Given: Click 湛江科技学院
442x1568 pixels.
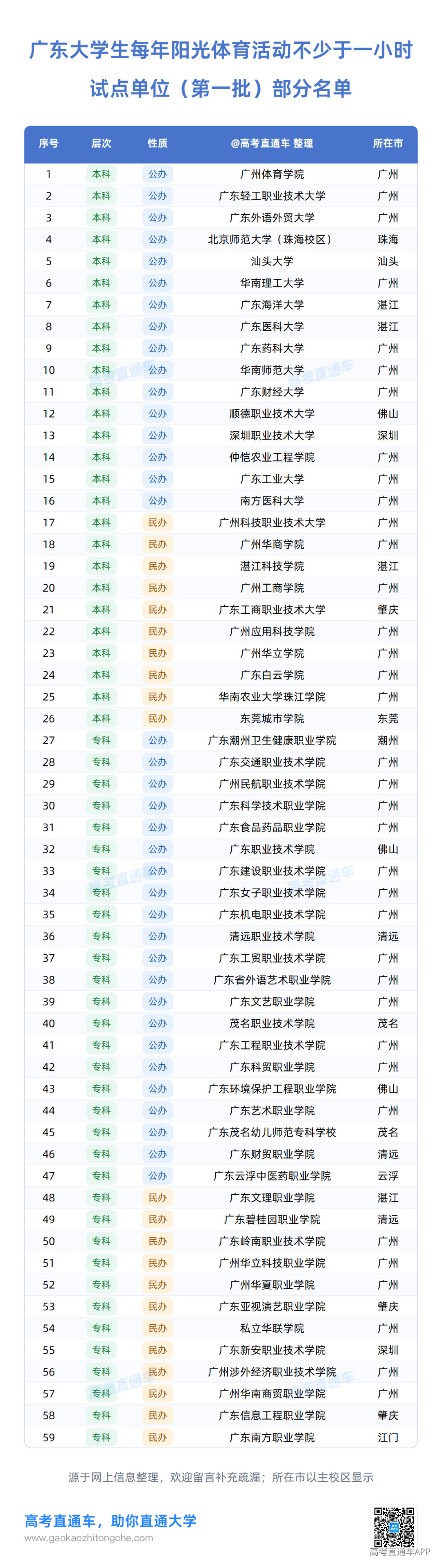Looking at the screenshot, I should [x=272, y=566].
